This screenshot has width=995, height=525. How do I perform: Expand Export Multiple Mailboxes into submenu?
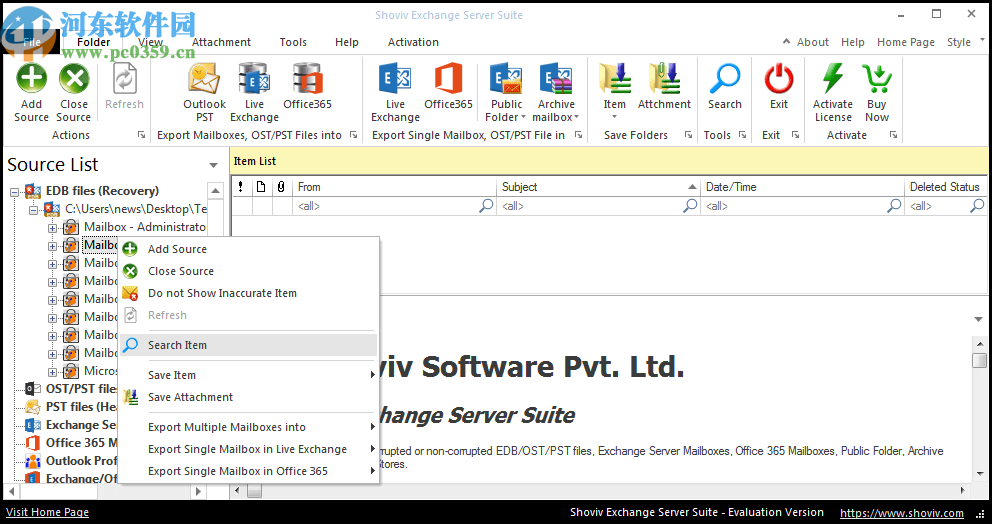click(372, 427)
